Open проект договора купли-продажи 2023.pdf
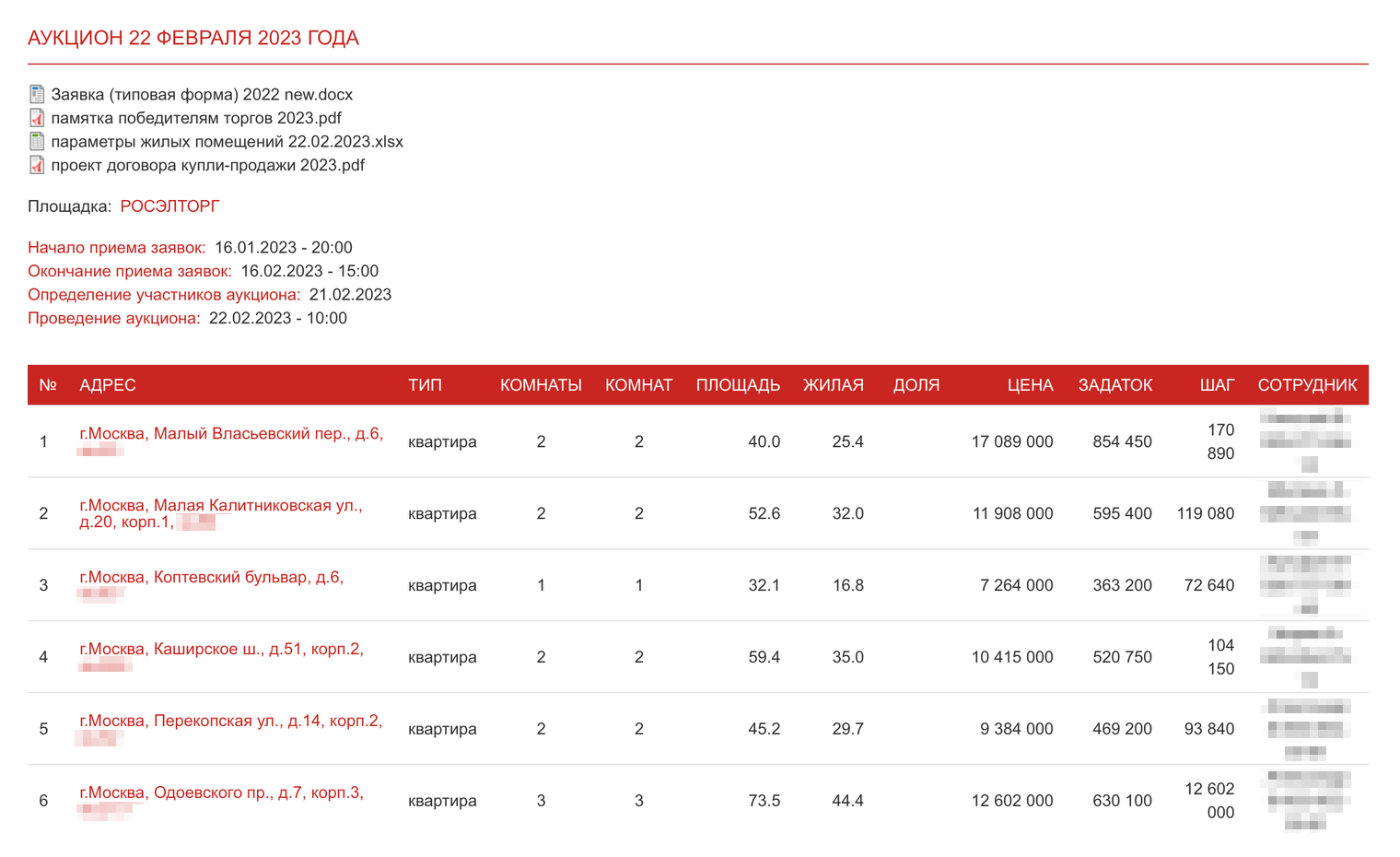The width and height of the screenshot is (1400, 857). 207,165
